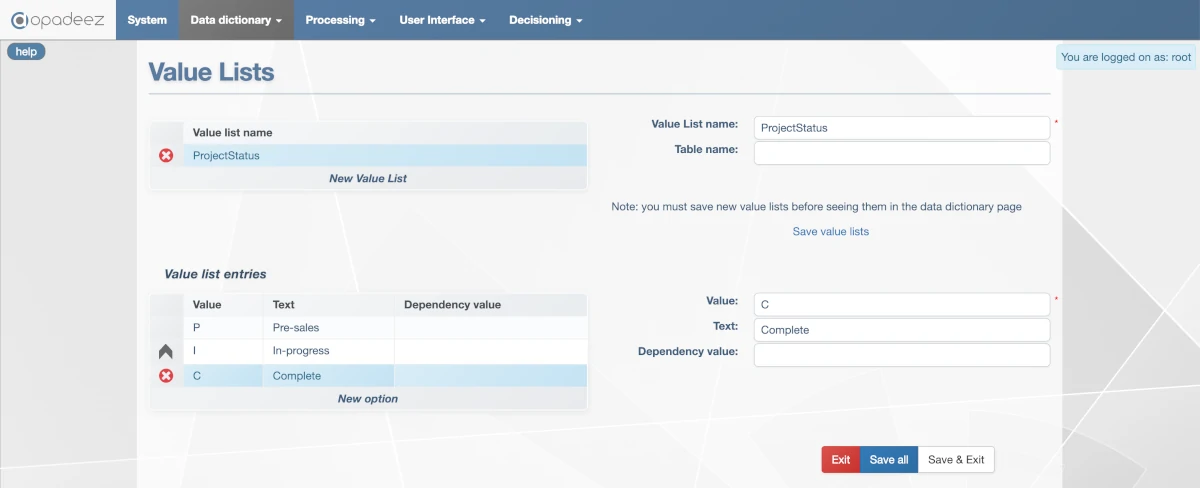This screenshot has width=1200, height=488.
Task: Open the help button
Action: pyautogui.click(x=26, y=52)
